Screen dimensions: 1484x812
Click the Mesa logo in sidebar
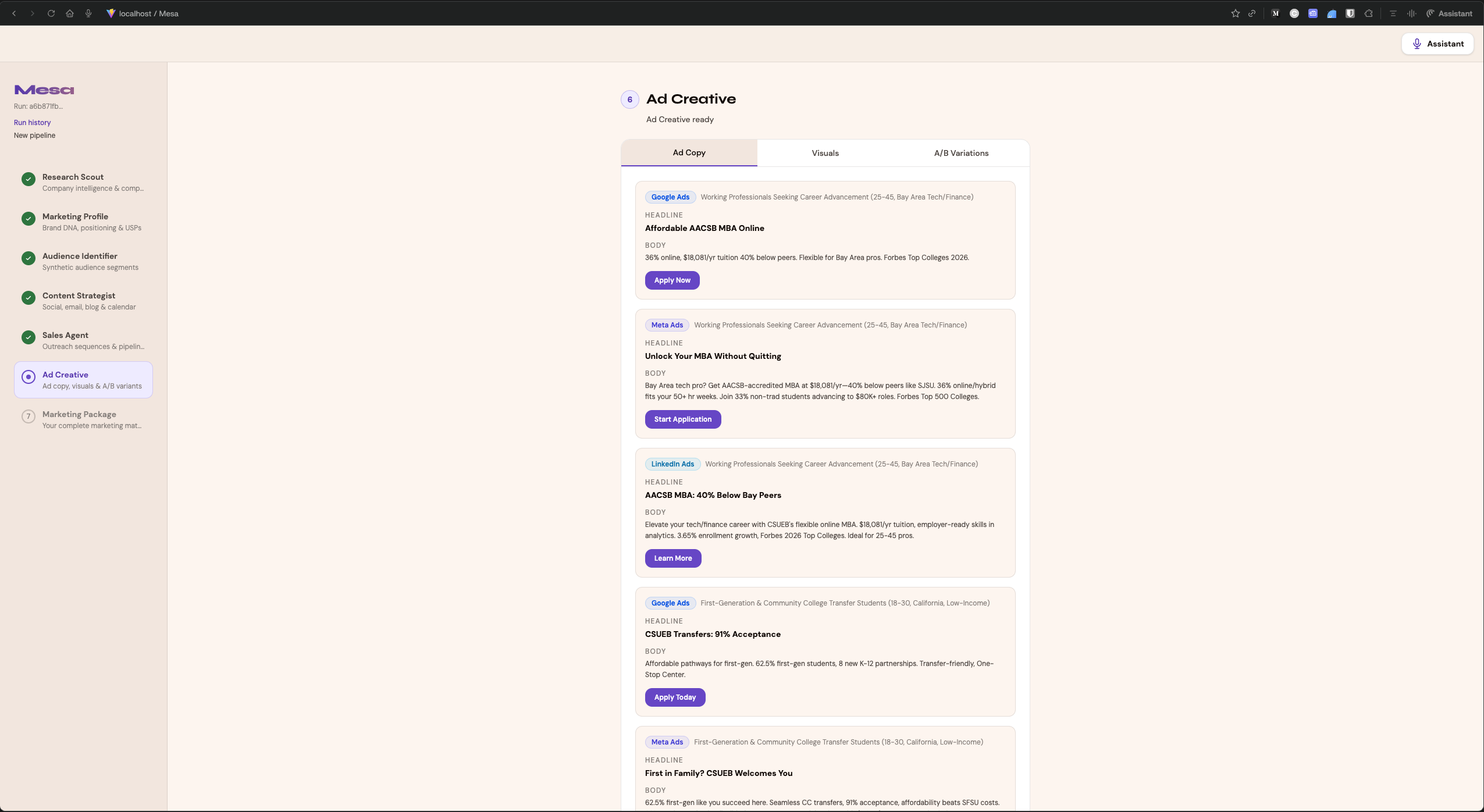pos(44,90)
